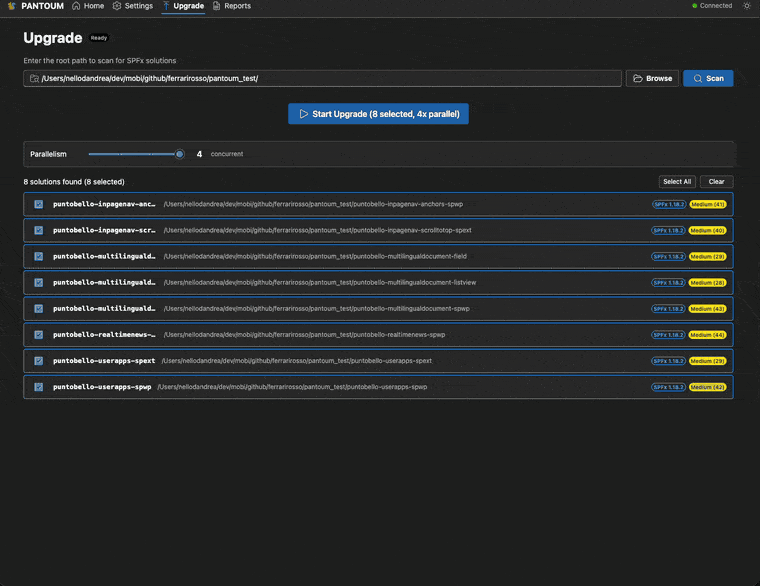Click SPFx 1.18.2 badge in realtimenews row
The height and width of the screenshot is (586, 760).
point(668,335)
